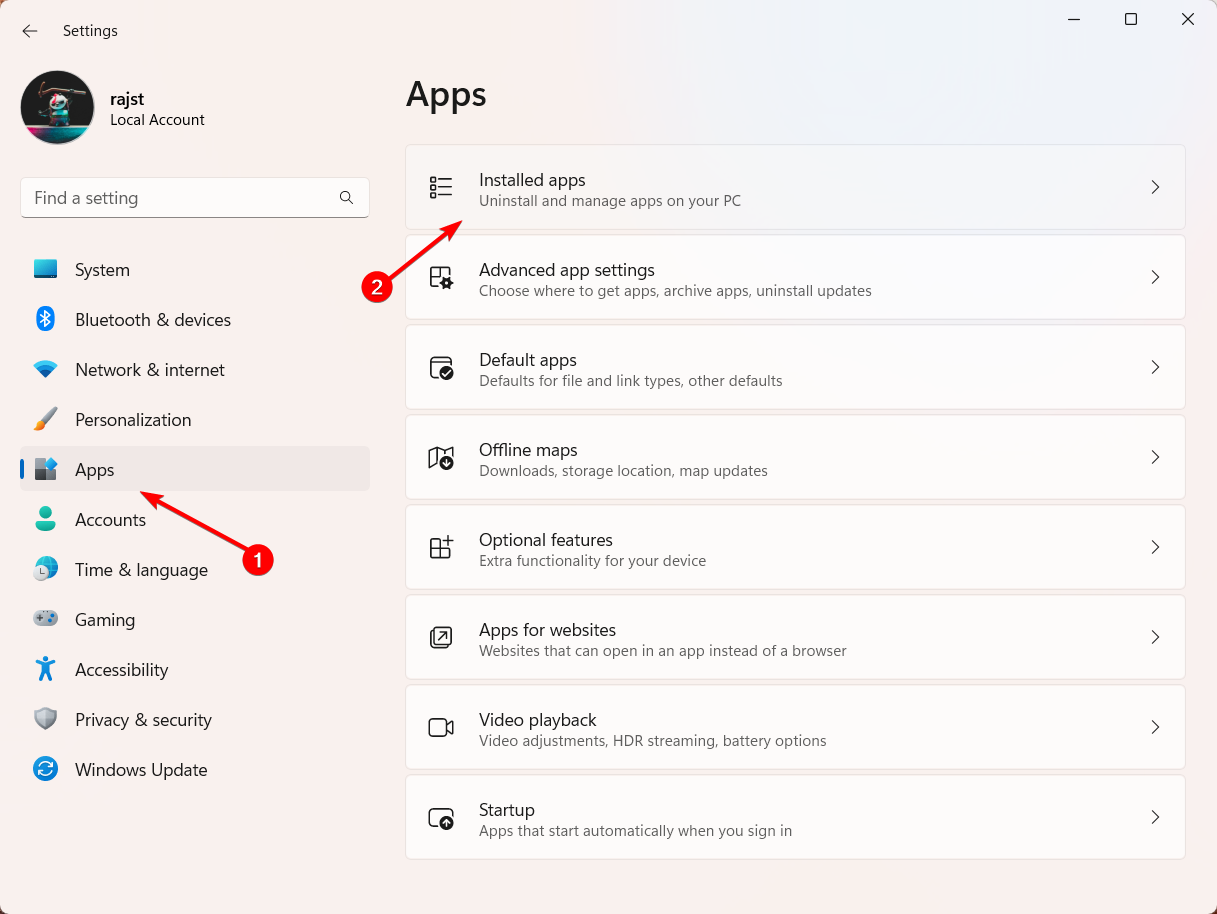
Task: Open the Startup row chevron
Action: point(1155,817)
